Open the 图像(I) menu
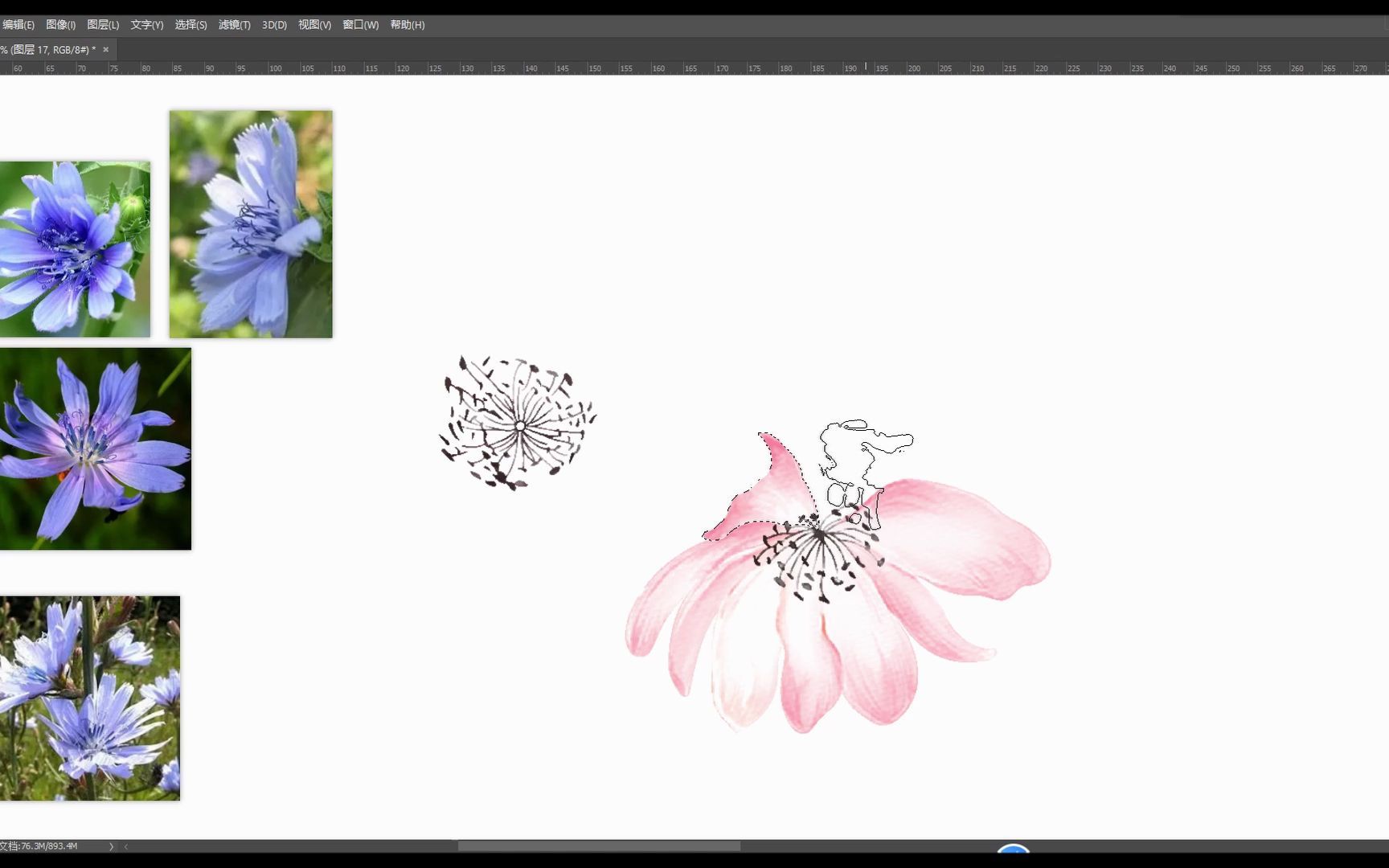Screen dimensions: 1389x868 pyautogui.click(x=61, y=25)
